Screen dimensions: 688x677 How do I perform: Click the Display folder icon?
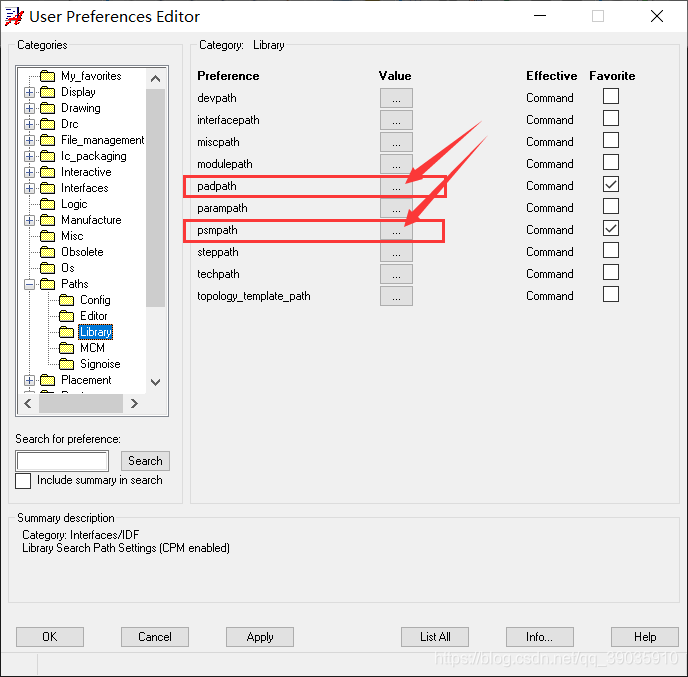coord(47,92)
